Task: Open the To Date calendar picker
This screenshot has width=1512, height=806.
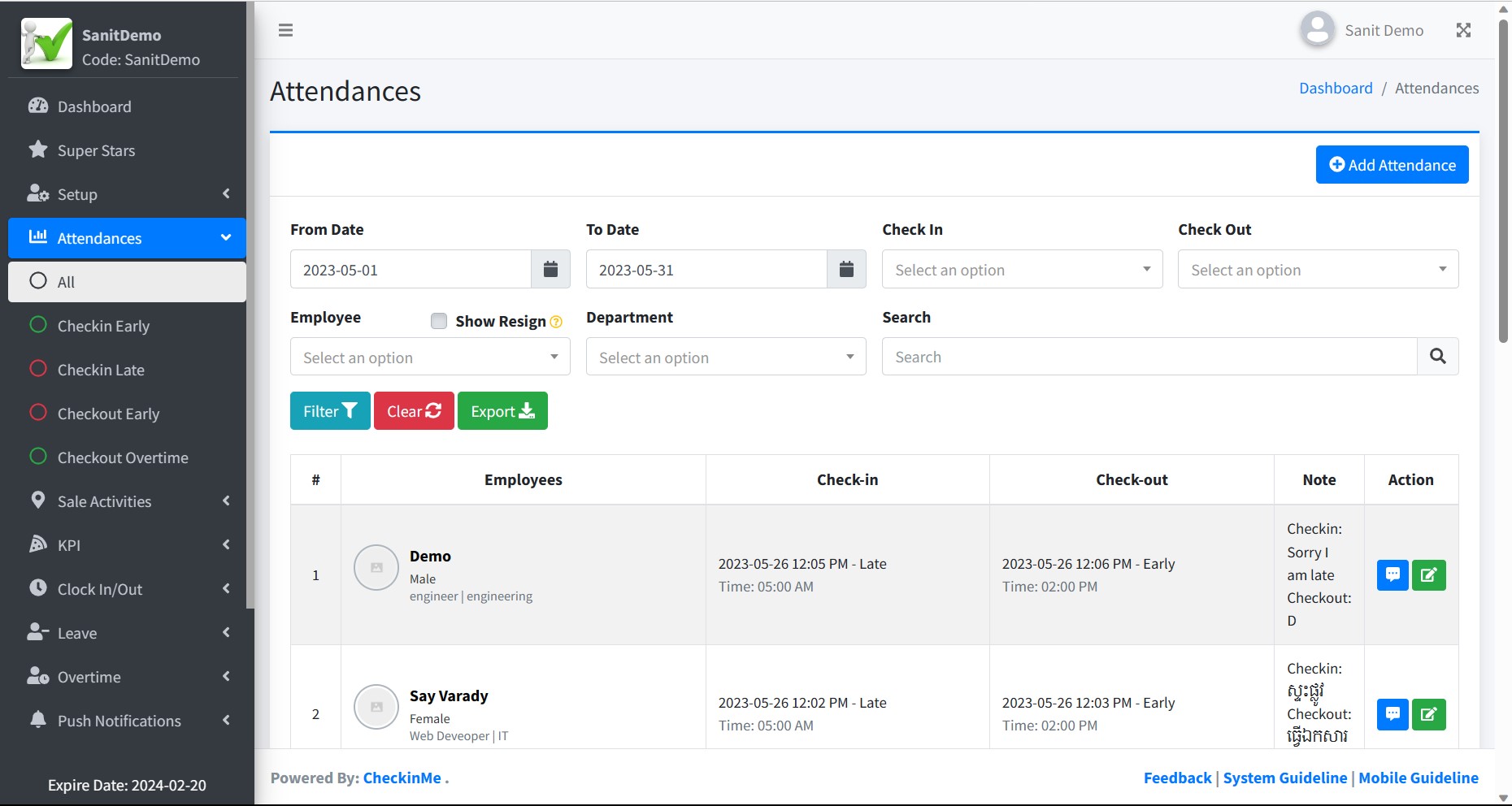Action: (x=846, y=269)
